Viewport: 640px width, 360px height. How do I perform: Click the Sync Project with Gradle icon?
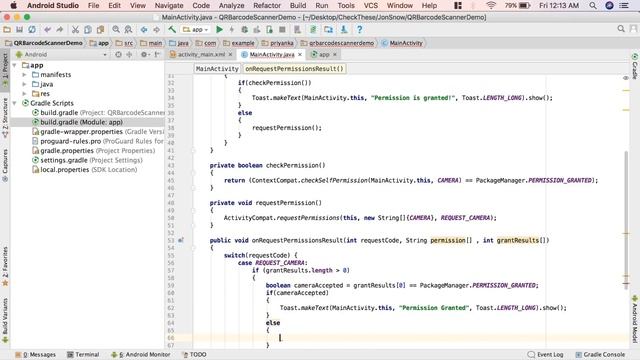click(313, 29)
